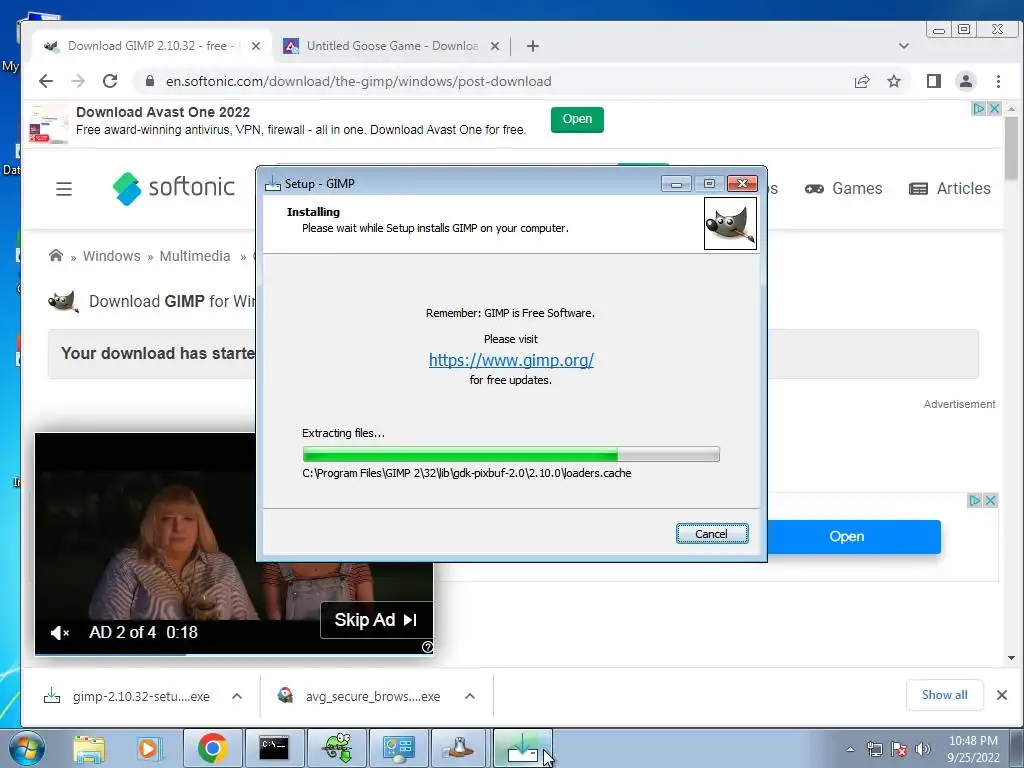Close the Avast banner ad
This screenshot has width=1024, height=768.
[x=995, y=108]
